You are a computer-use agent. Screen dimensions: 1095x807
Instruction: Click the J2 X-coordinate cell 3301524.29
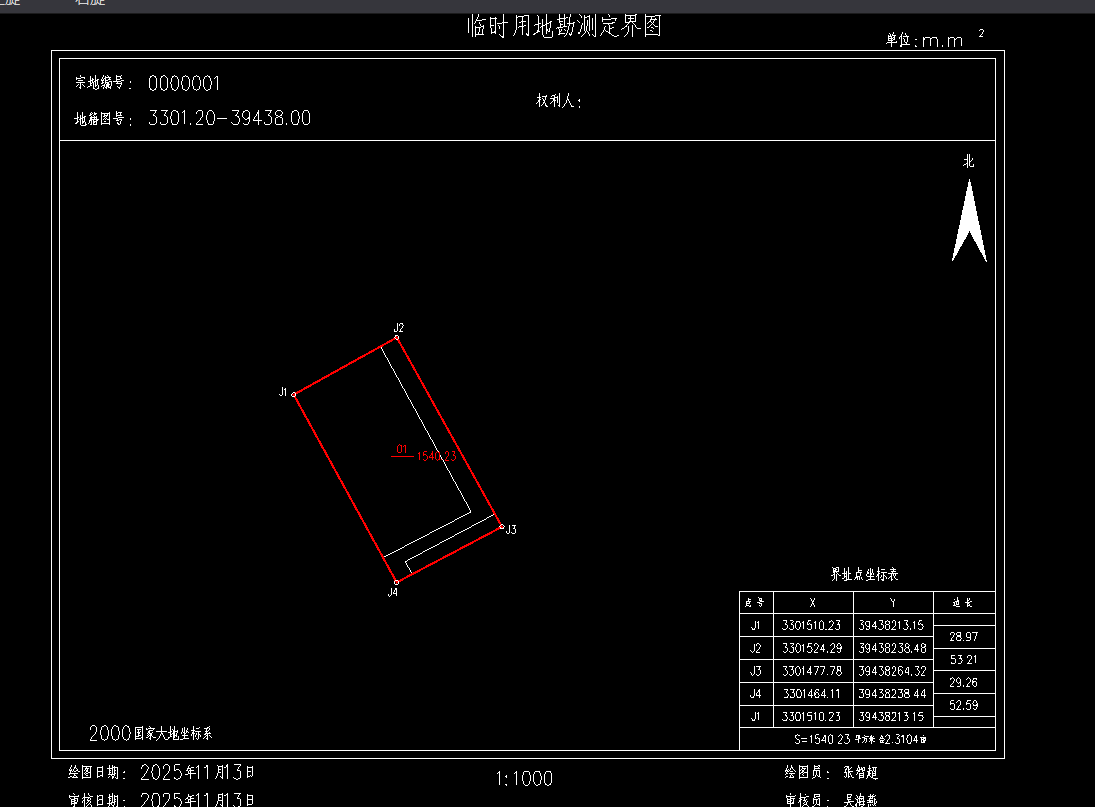[812, 648]
